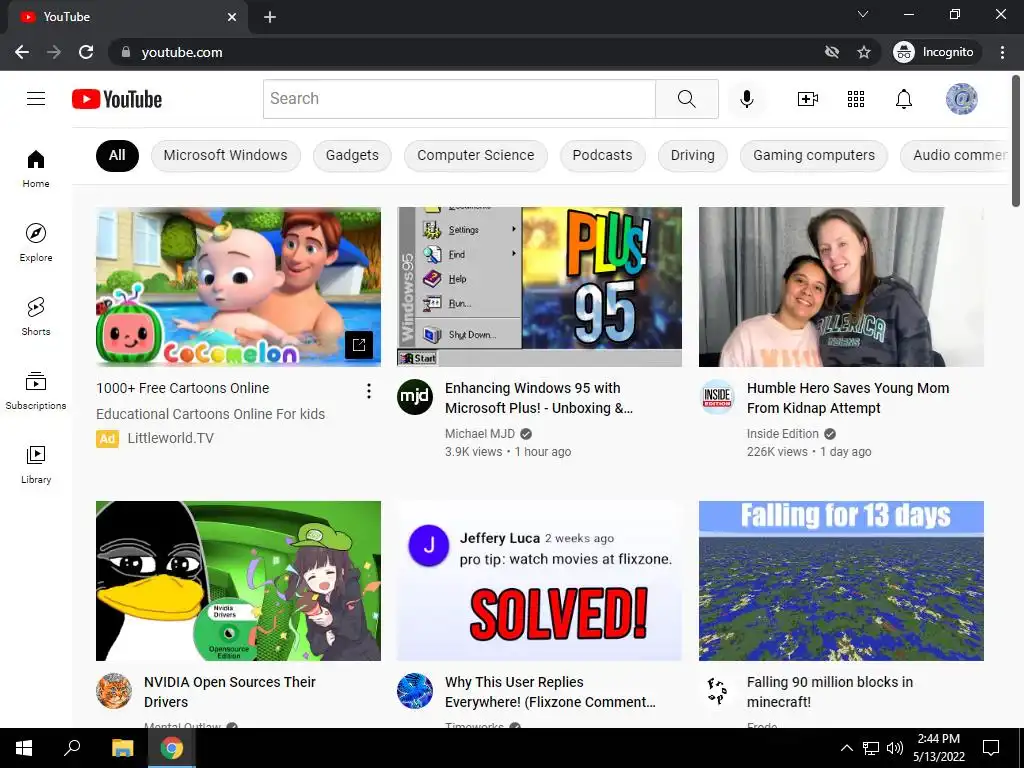Open title Falling 90 million blocks in minecraft

coord(829,692)
